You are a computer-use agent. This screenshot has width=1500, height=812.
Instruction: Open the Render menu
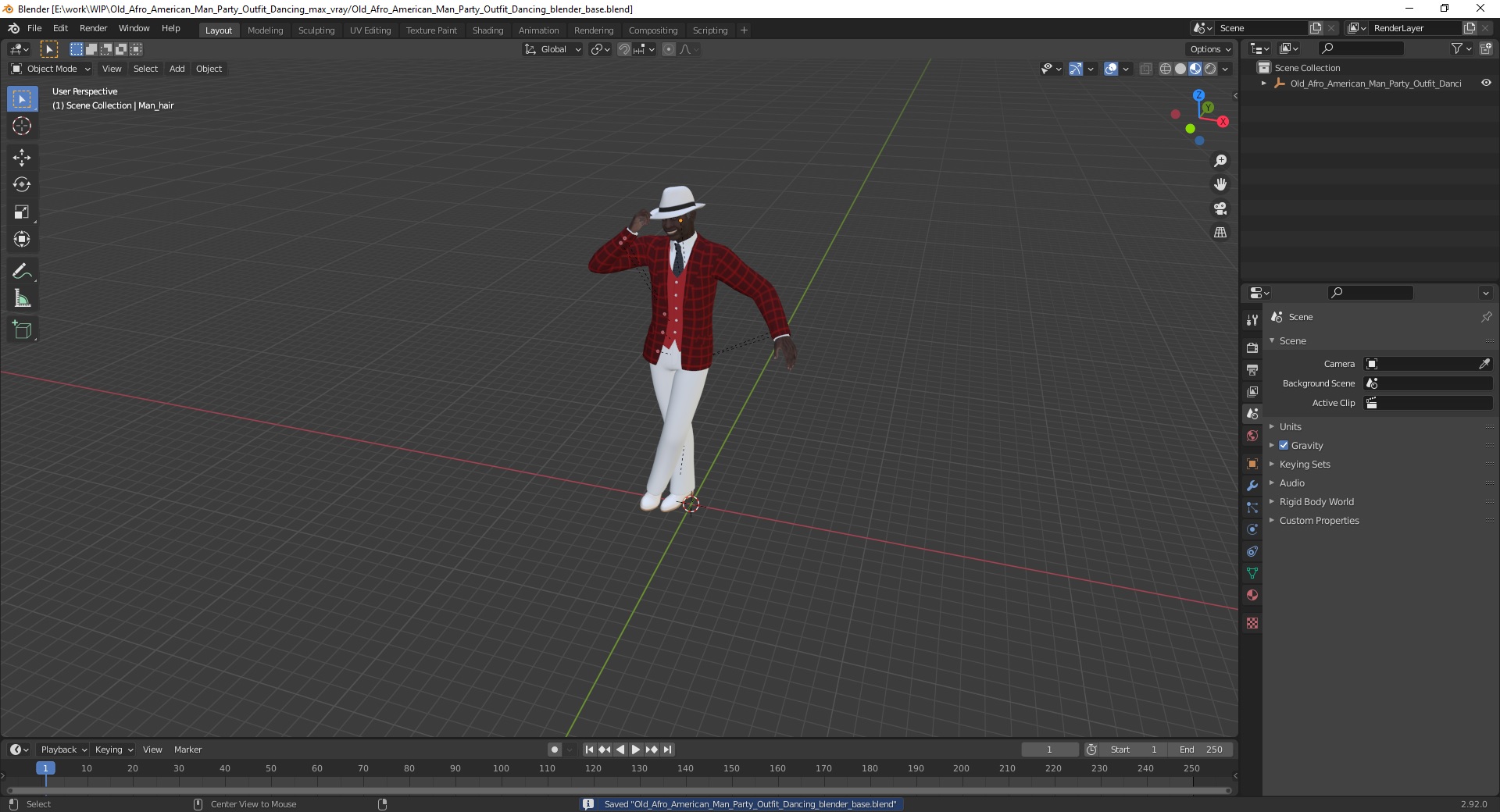coord(93,28)
